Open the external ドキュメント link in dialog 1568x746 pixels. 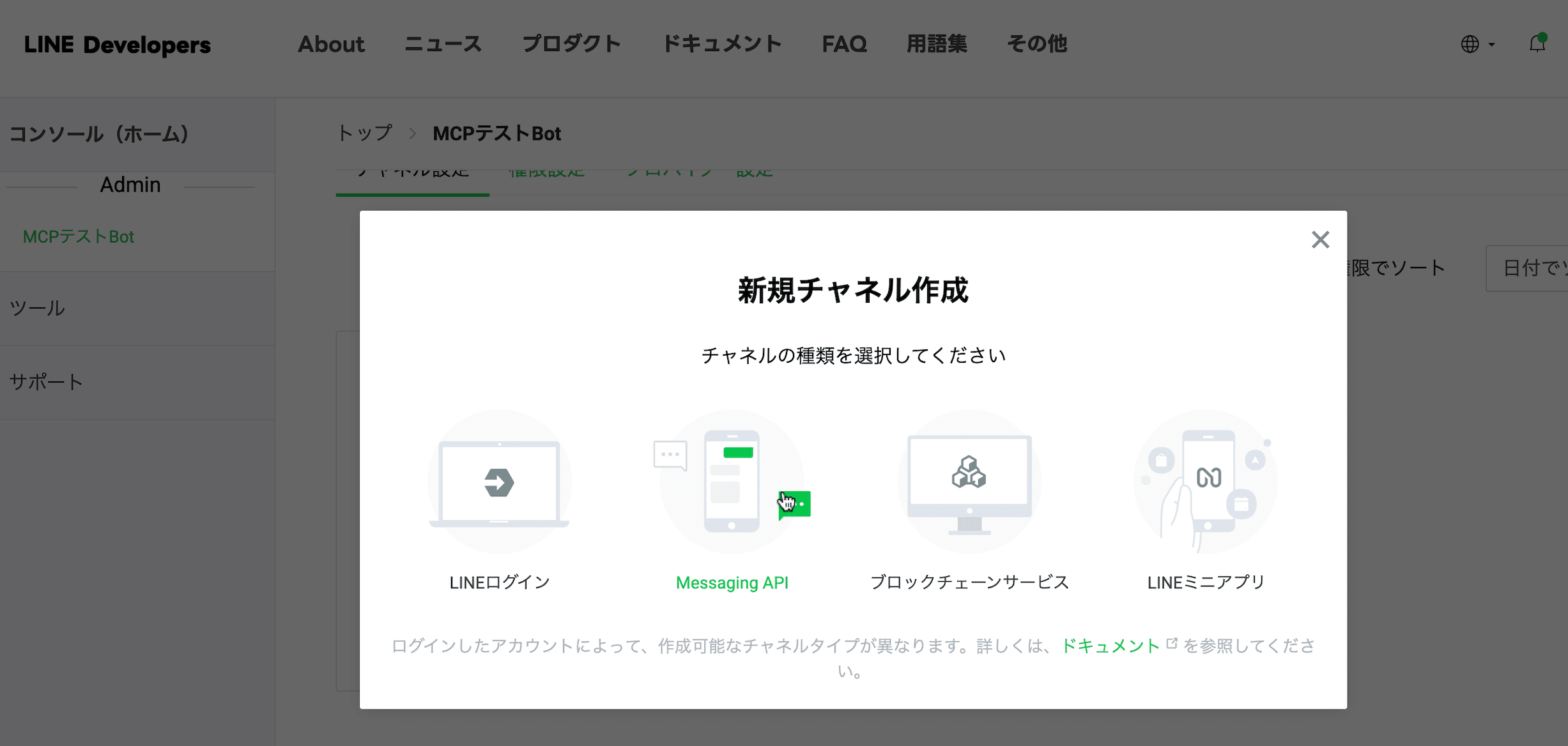(1118, 646)
